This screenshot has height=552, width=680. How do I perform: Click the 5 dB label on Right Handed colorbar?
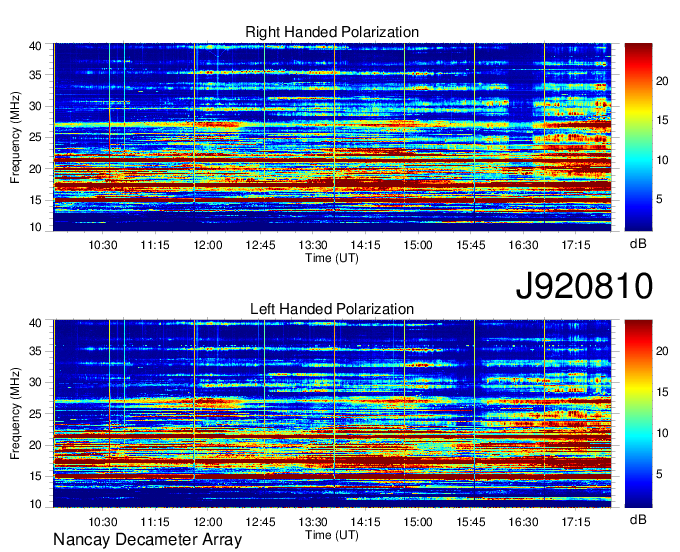click(659, 199)
